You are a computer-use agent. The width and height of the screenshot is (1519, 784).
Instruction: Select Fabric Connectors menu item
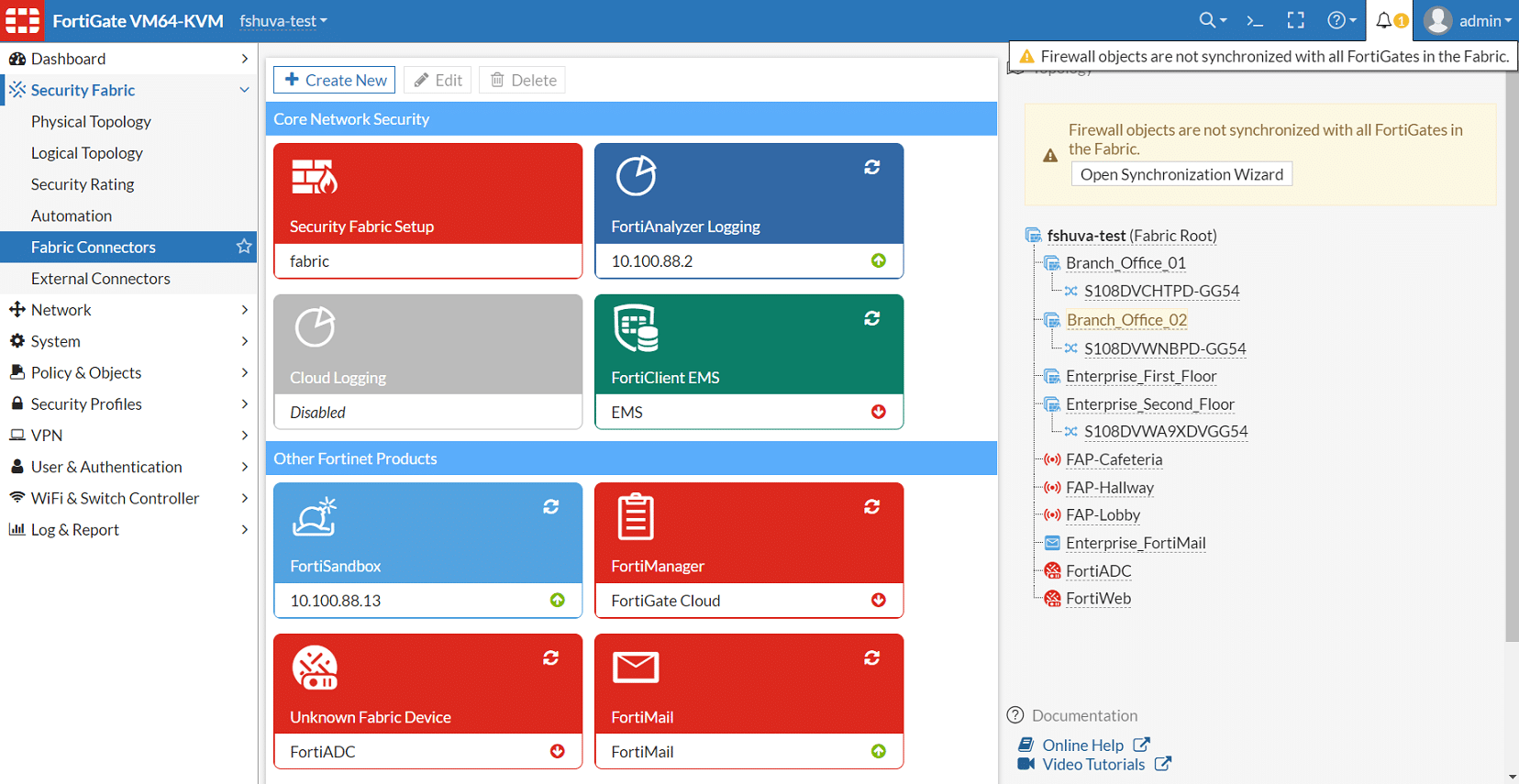(x=128, y=247)
